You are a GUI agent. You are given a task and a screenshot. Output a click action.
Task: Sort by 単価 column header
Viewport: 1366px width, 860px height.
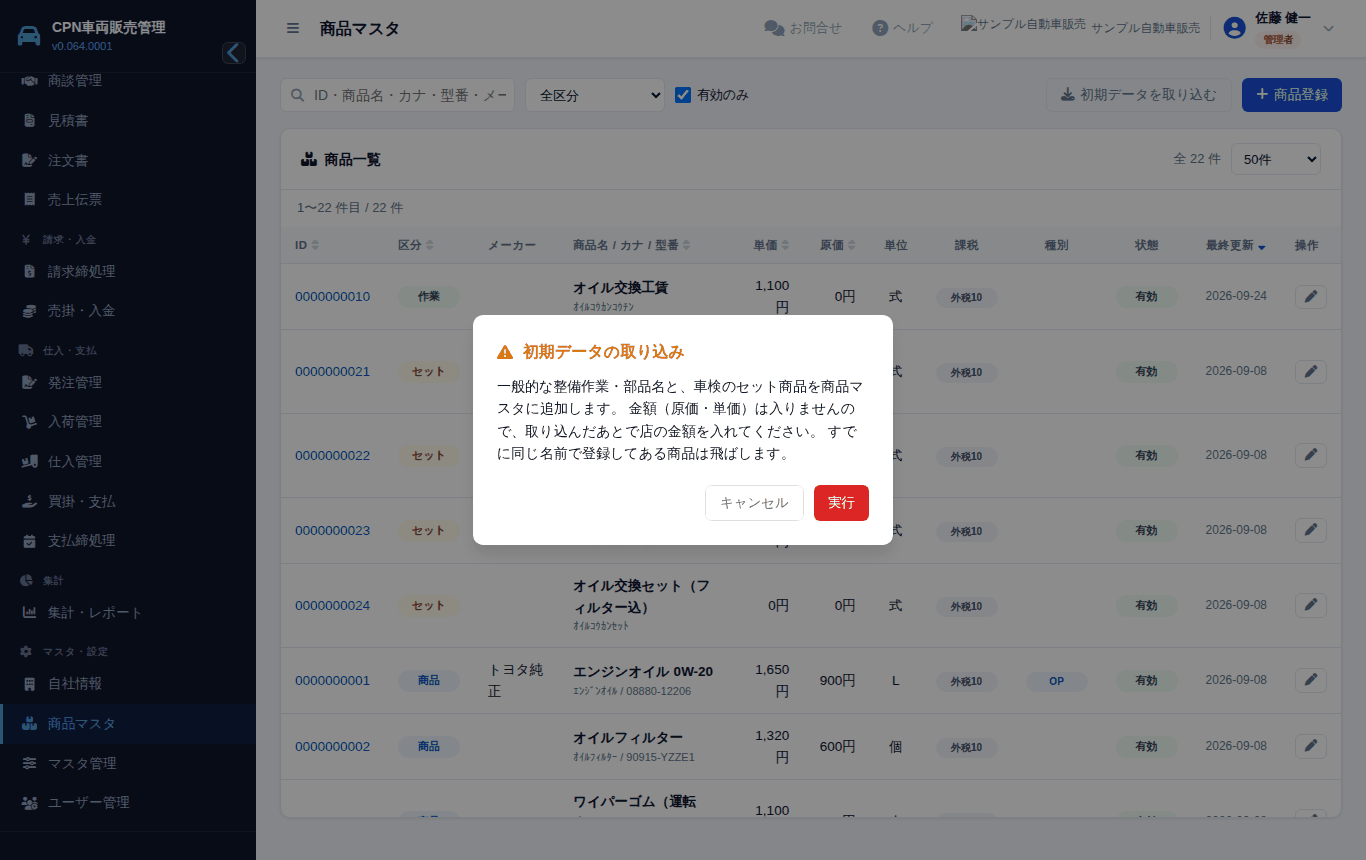click(x=771, y=245)
